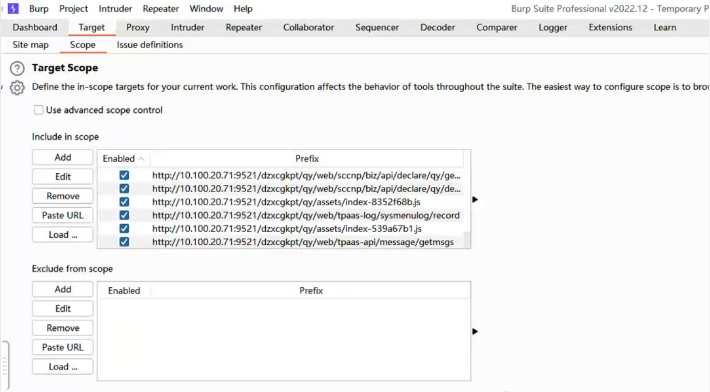Viewport: 710px width, 392px height.
Task: Uncheck the message/getmsgs row checkbox
Action: [124, 242]
